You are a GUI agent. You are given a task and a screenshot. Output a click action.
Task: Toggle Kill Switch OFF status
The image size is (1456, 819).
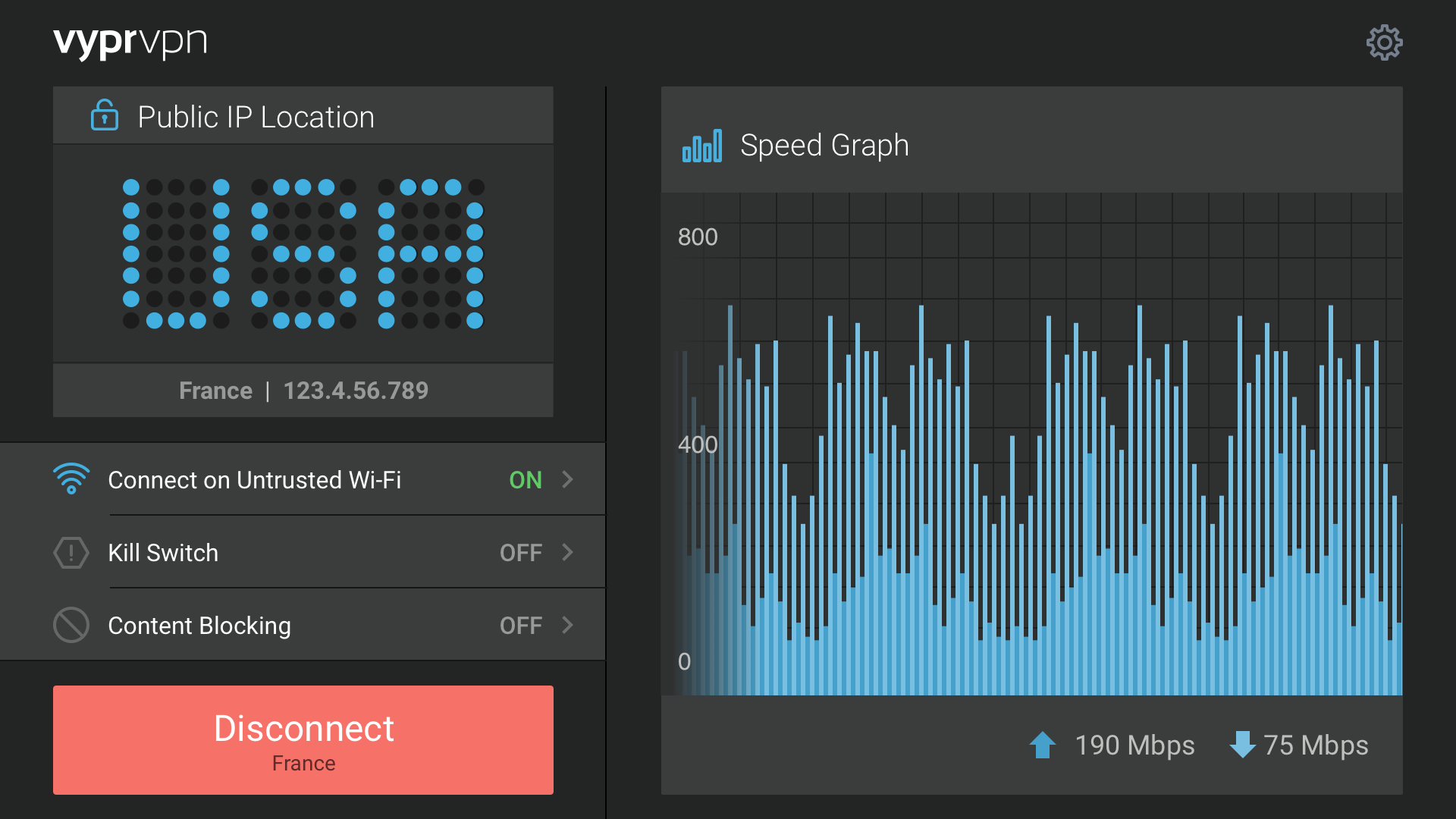click(x=520, y=553)
